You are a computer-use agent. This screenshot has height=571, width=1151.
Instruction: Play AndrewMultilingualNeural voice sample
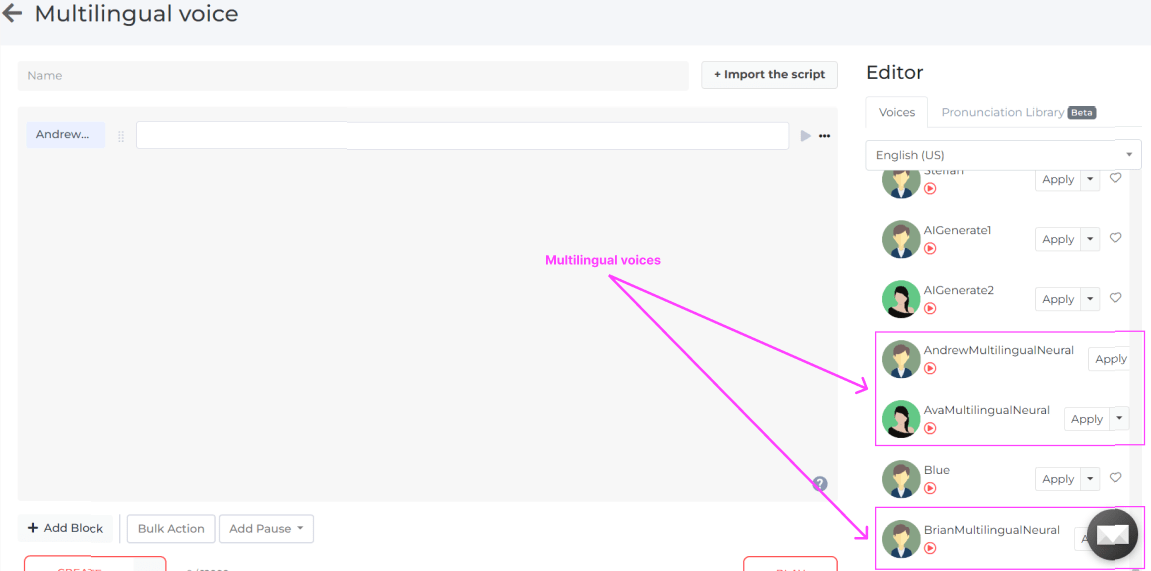(930, 368)
